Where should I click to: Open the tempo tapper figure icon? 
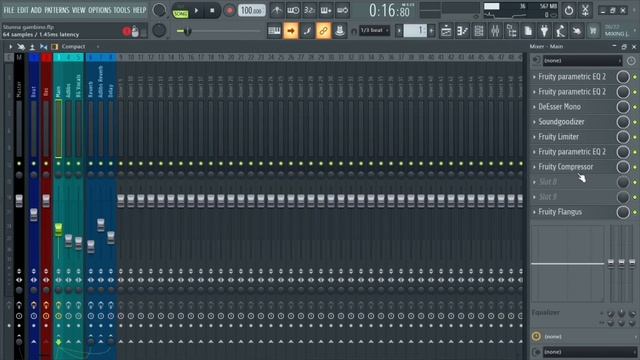(560, 31)
